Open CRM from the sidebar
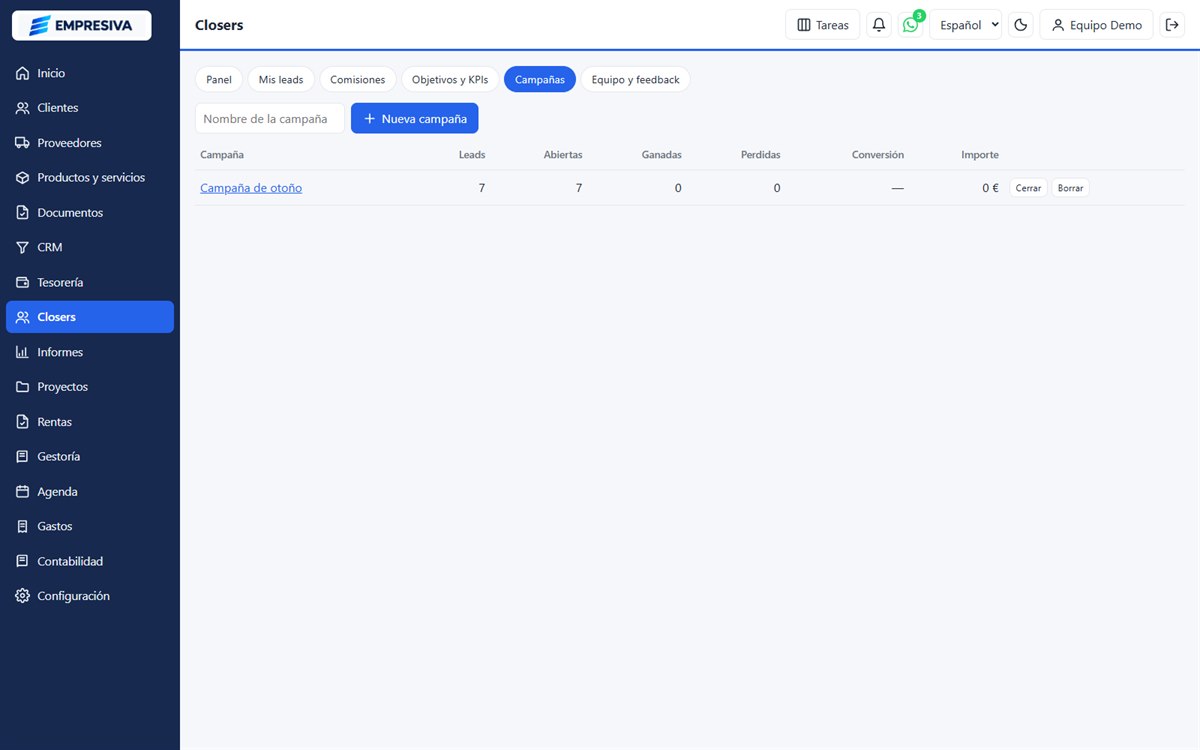 (x=90, y=247)
